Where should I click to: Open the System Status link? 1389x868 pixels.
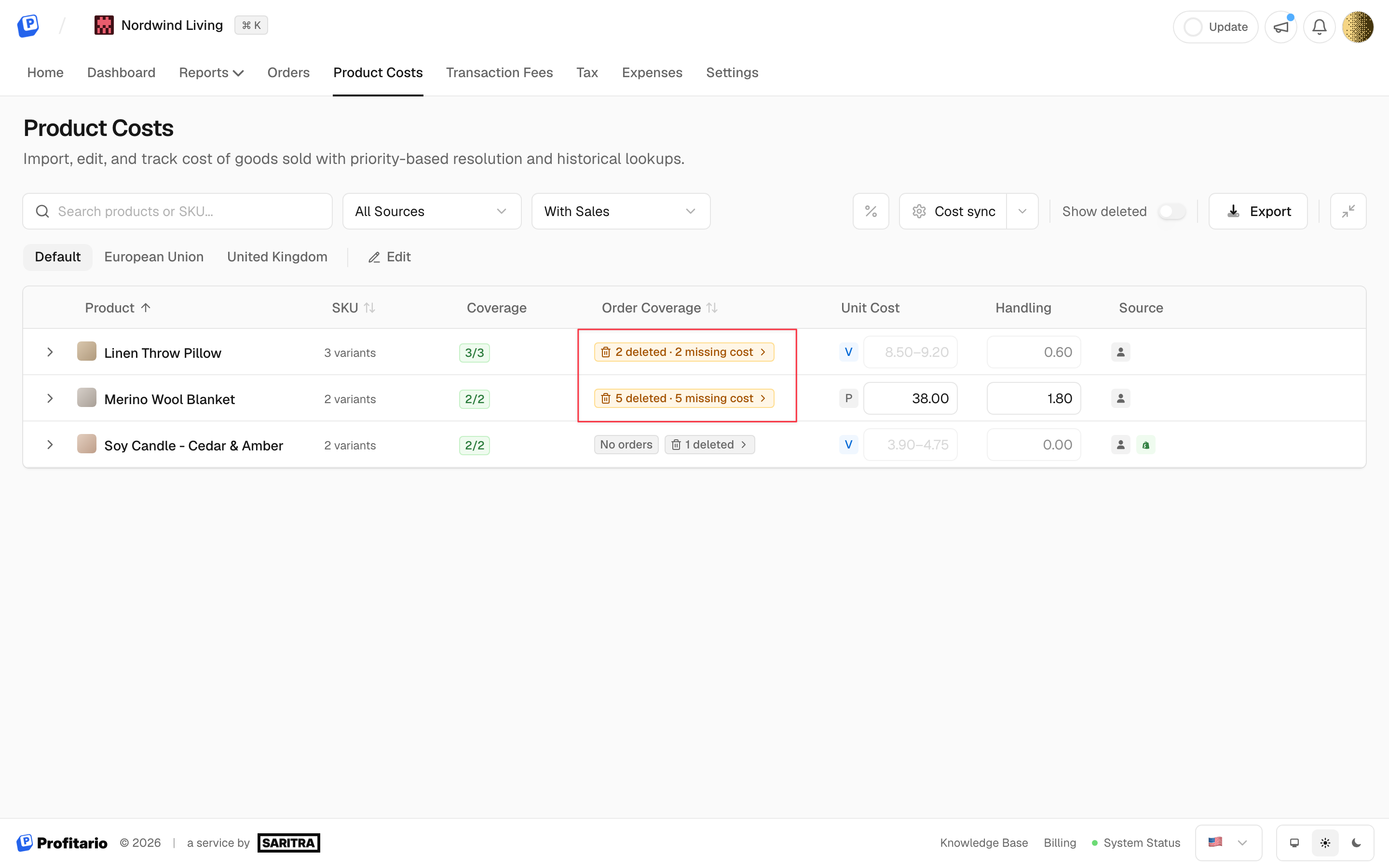(1136, 843)
